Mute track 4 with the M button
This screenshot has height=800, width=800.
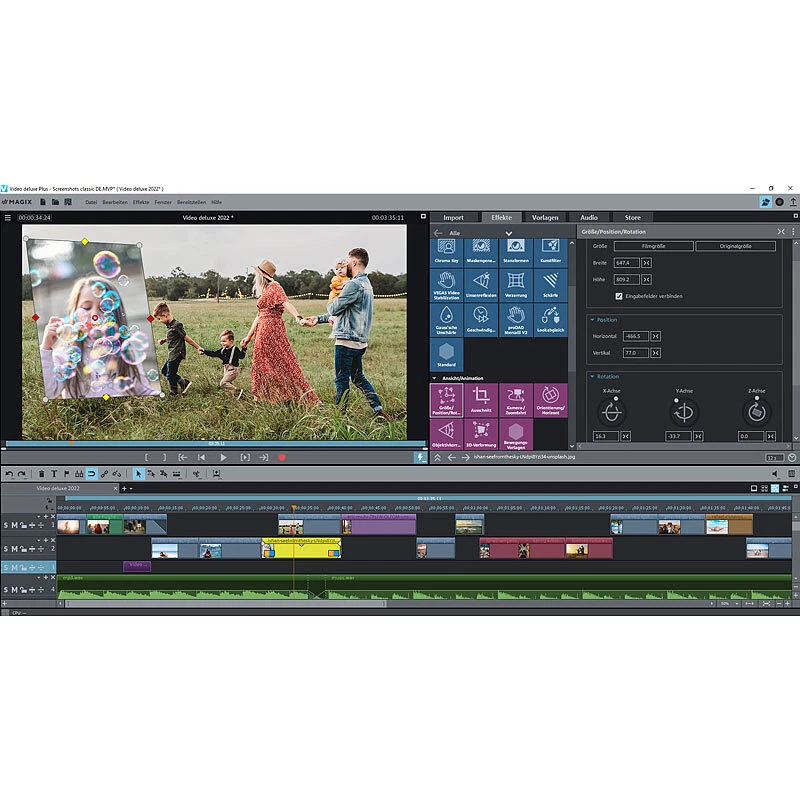tap(15, 589)
